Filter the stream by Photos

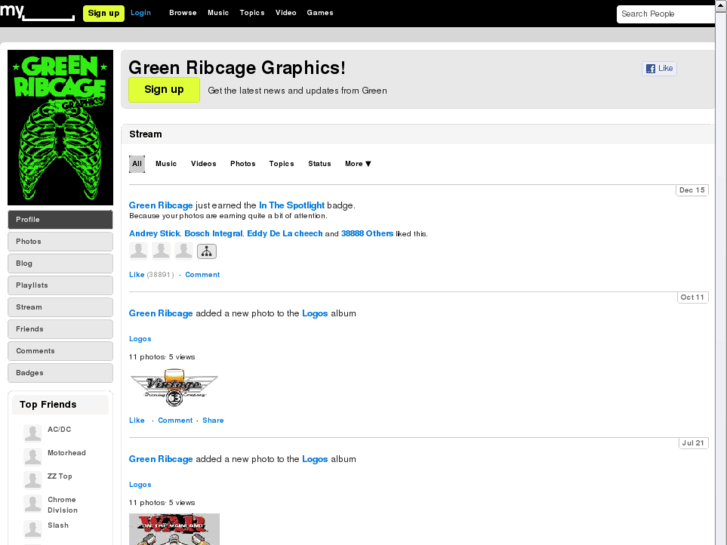243,164
